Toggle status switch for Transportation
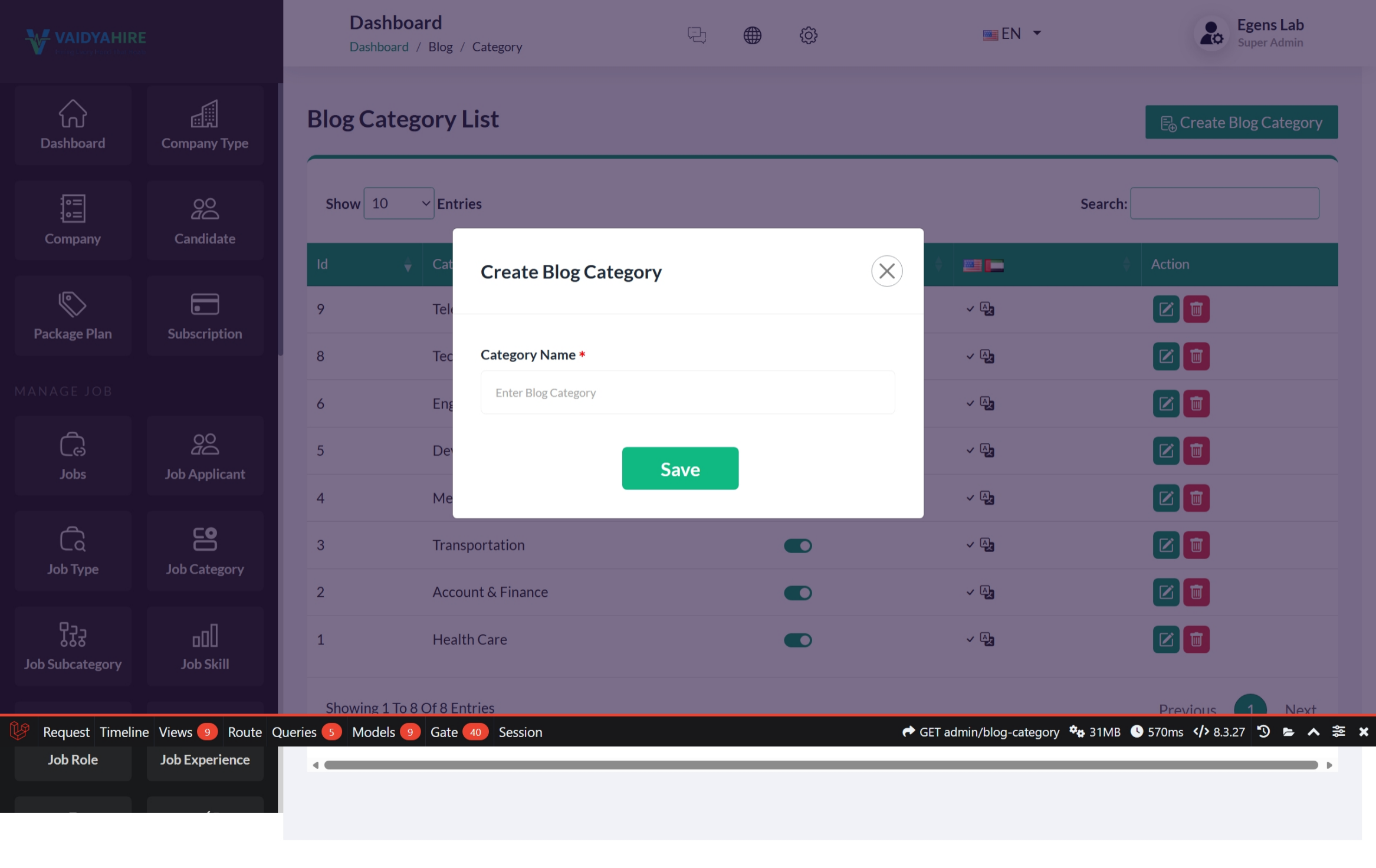Image resolution: width=1376 pixels, height=868 pixels. click(797, 545)
